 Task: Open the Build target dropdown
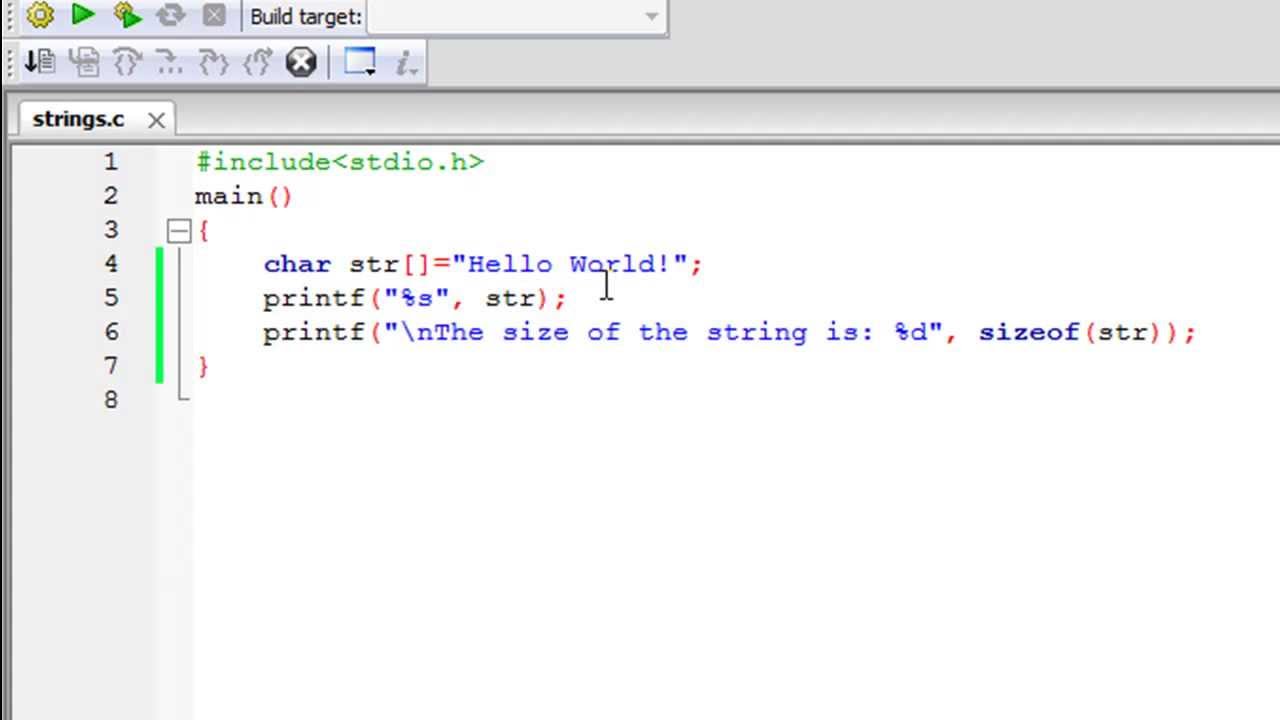point(517,16)
